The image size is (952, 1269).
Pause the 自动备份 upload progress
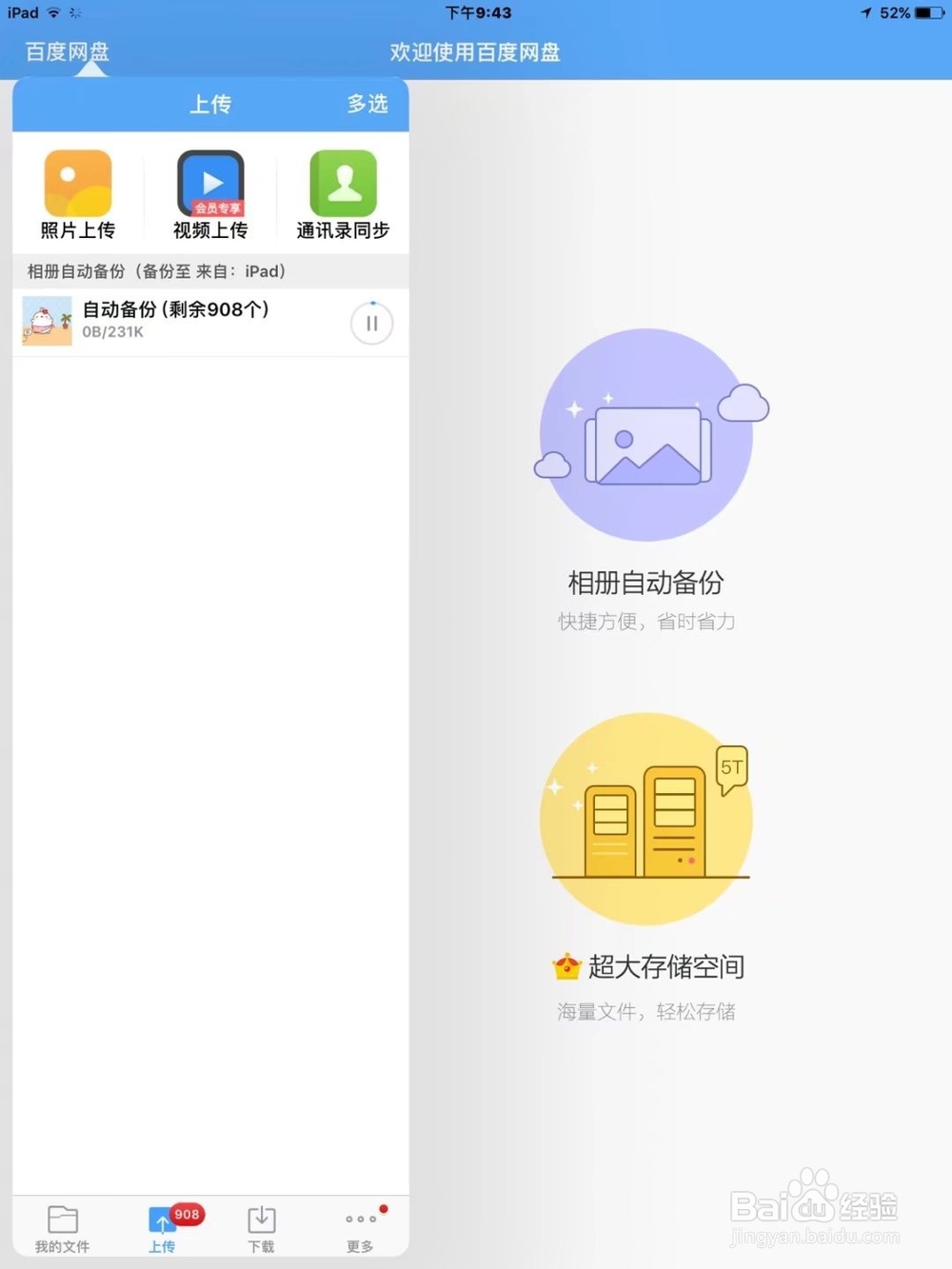pos(371,324)
